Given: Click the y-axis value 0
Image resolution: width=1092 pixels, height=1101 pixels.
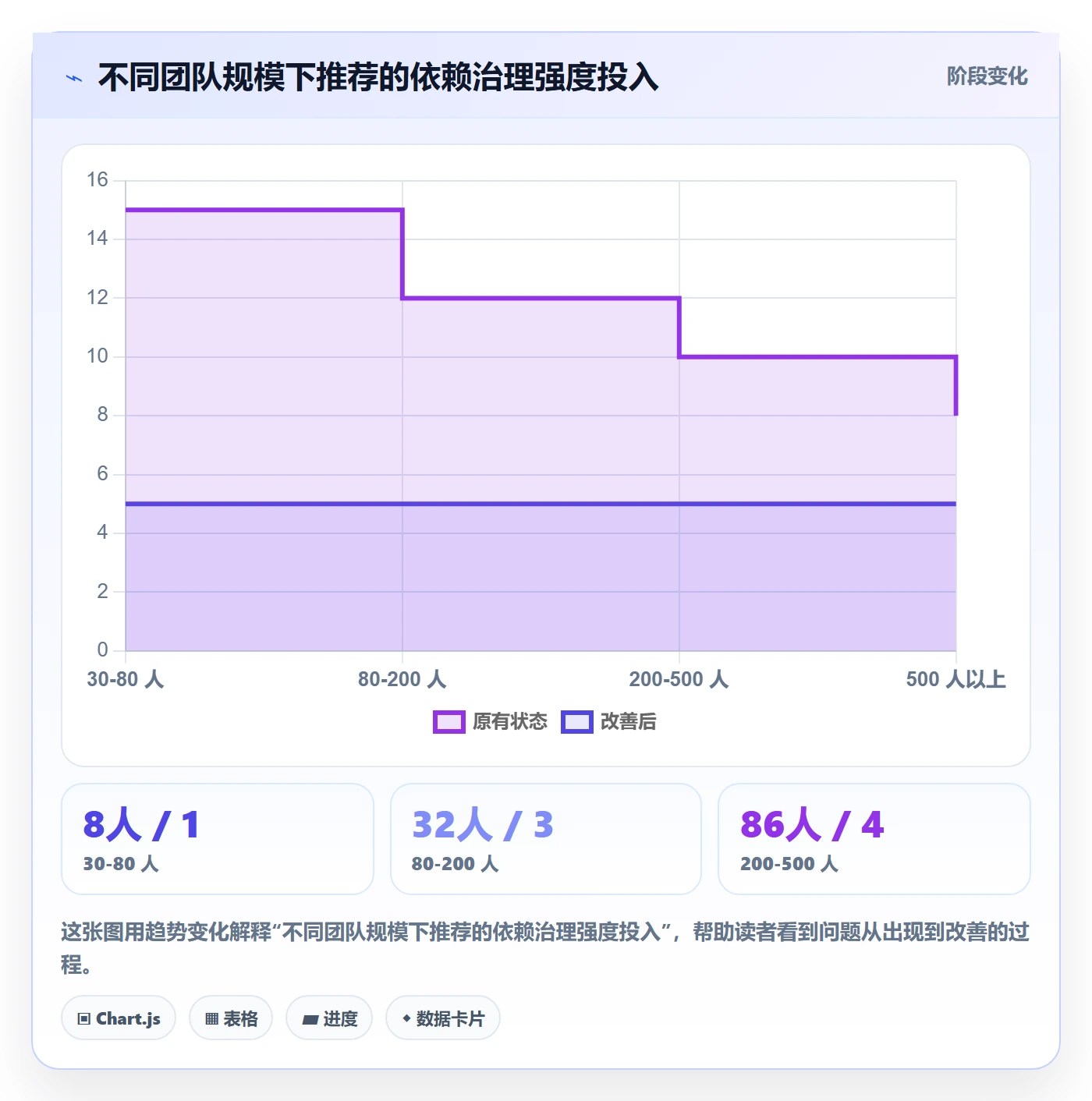Looking at the screenshot, I should (102, 650).
